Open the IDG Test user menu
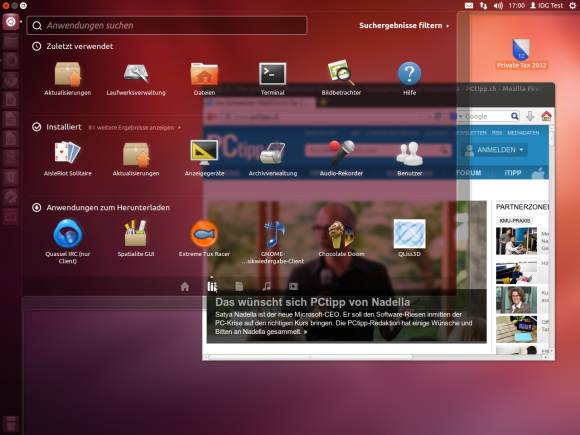 click(x=546, y=6)
